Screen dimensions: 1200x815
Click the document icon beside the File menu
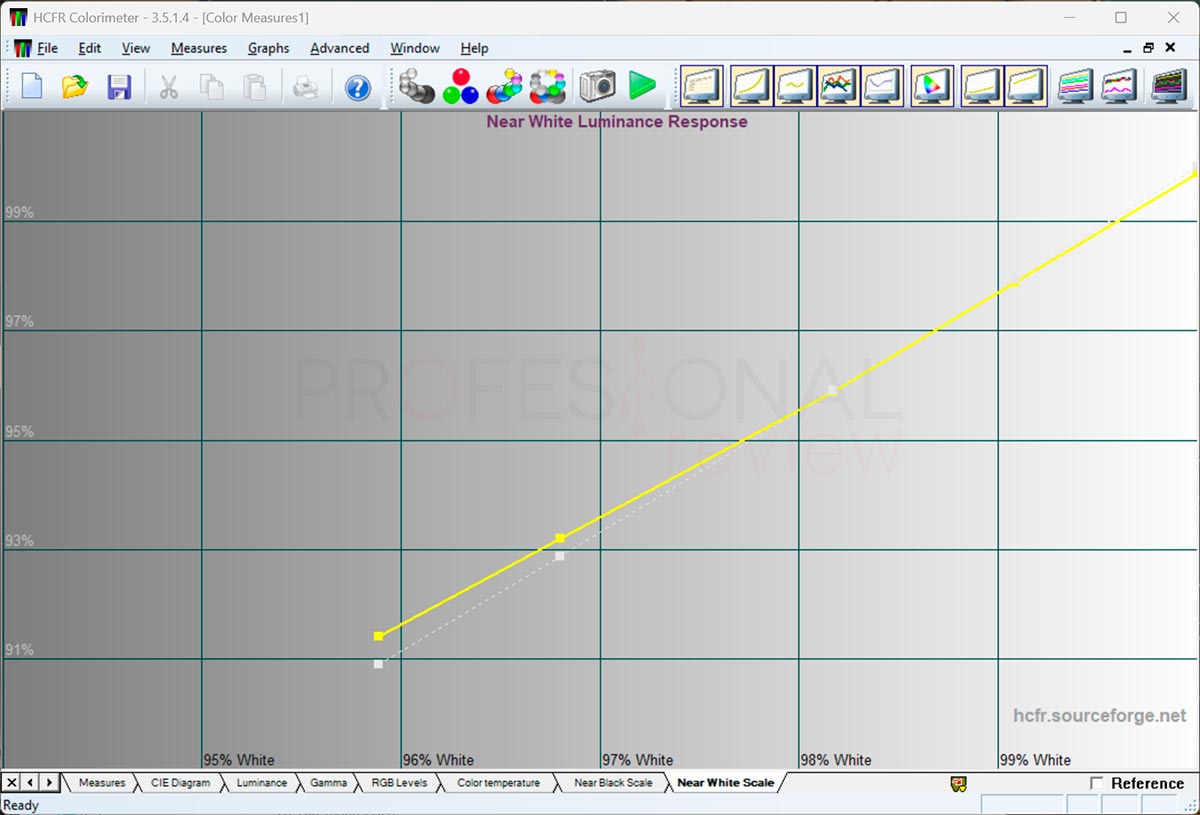point(21,48)
